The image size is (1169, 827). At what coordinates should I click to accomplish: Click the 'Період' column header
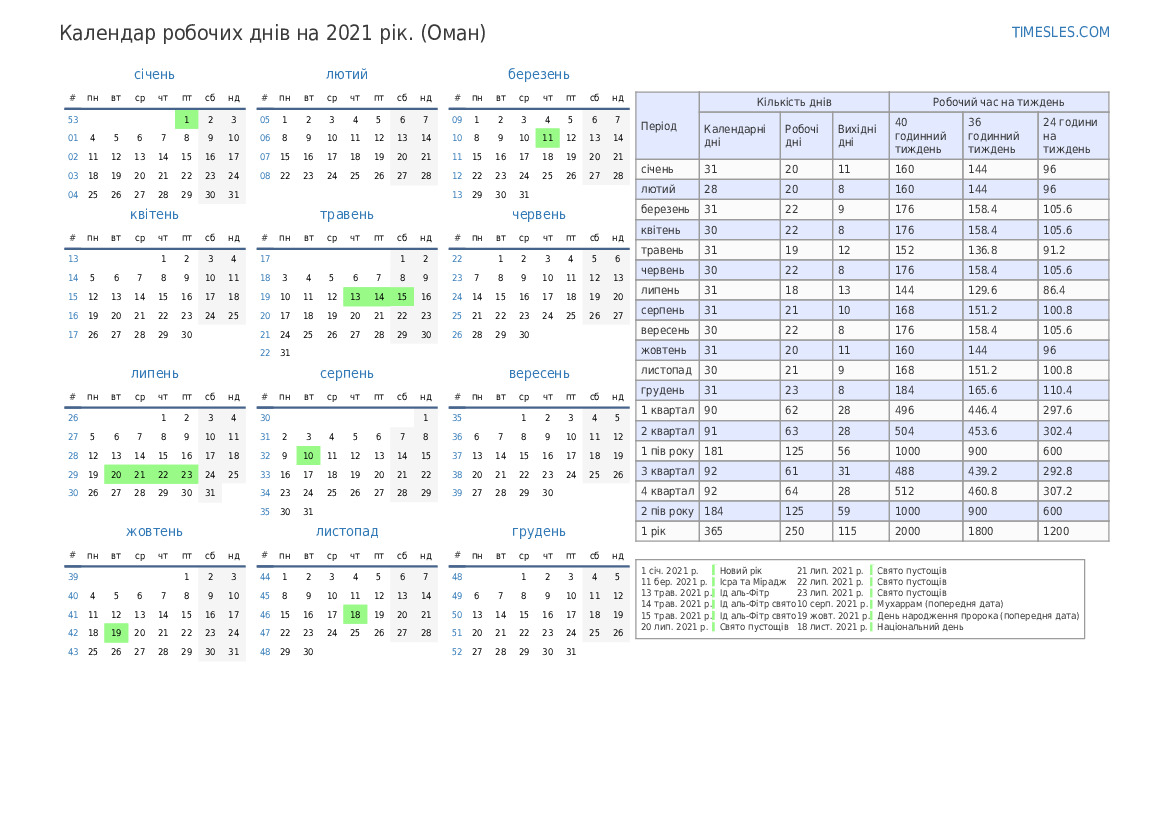coord(667,126)
